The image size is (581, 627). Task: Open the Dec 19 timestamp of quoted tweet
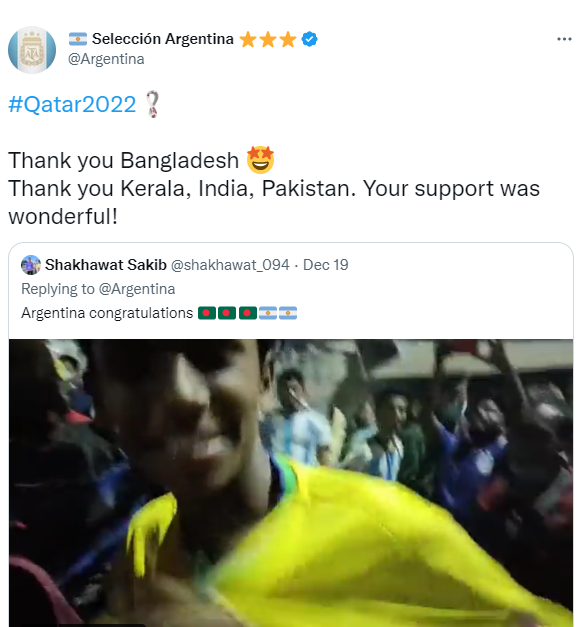point(325,265)
